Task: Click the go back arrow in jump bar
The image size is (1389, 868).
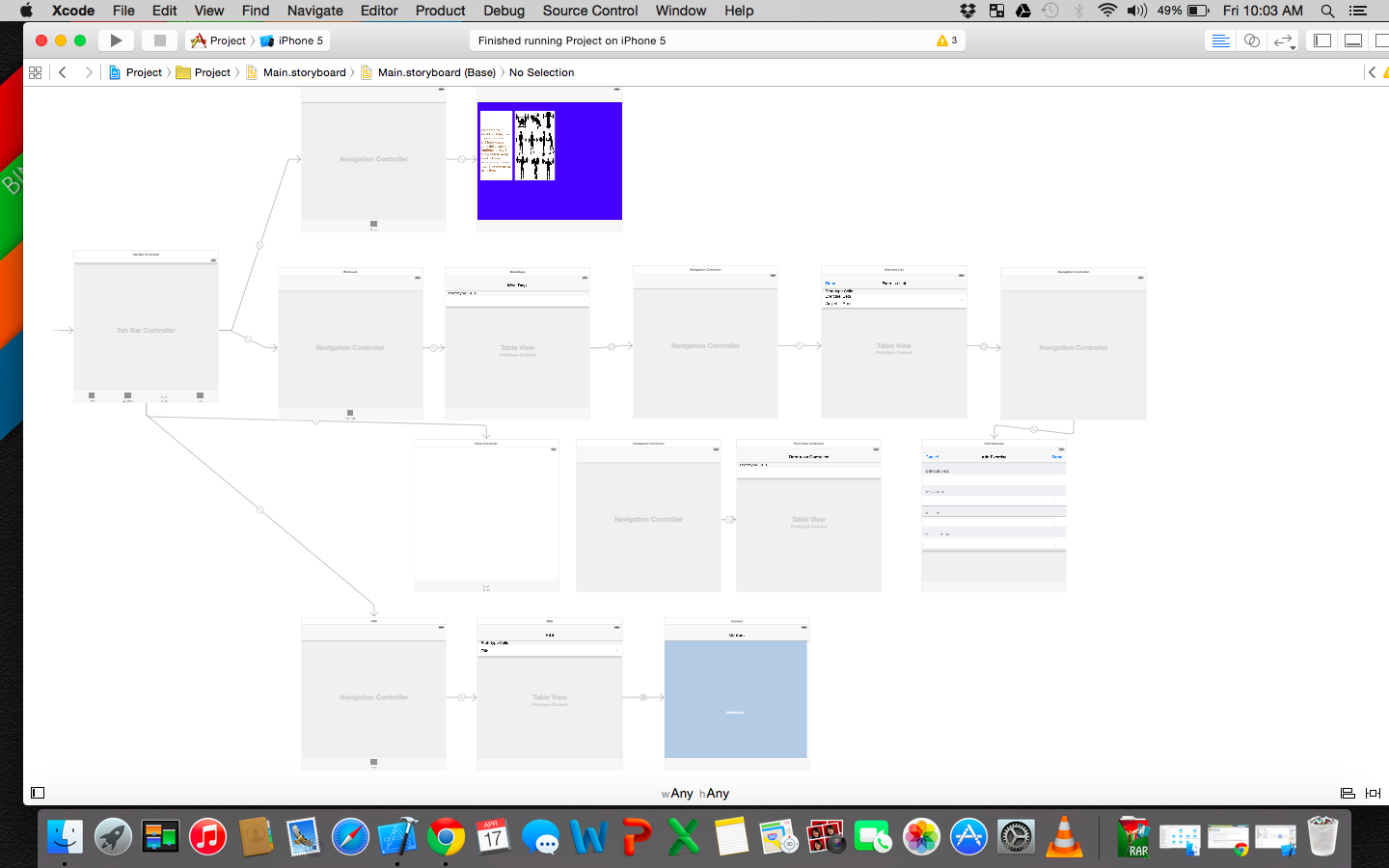Action: pyautogui.click(x=63, y=72)
